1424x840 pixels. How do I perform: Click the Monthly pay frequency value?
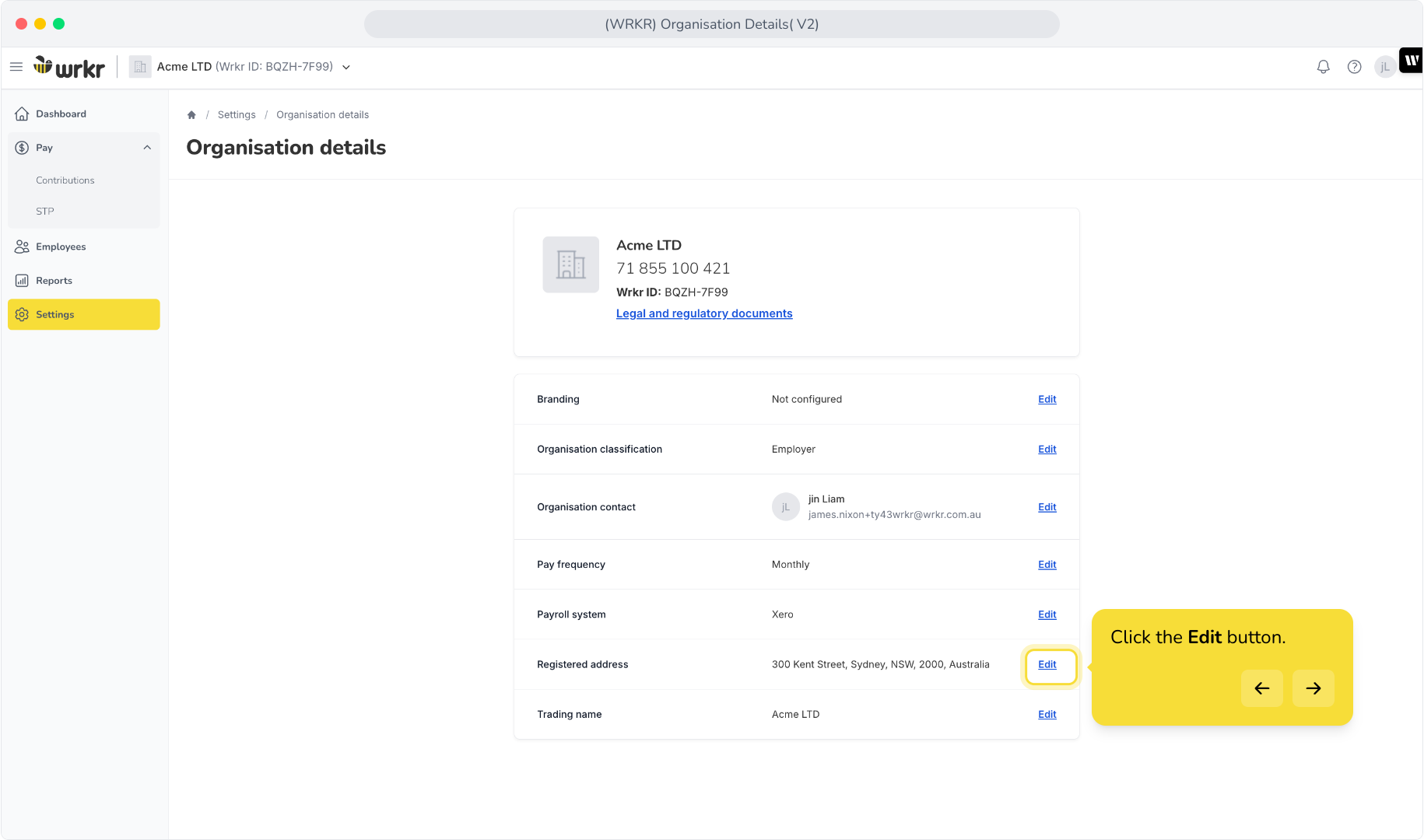[x=791, y=565]
